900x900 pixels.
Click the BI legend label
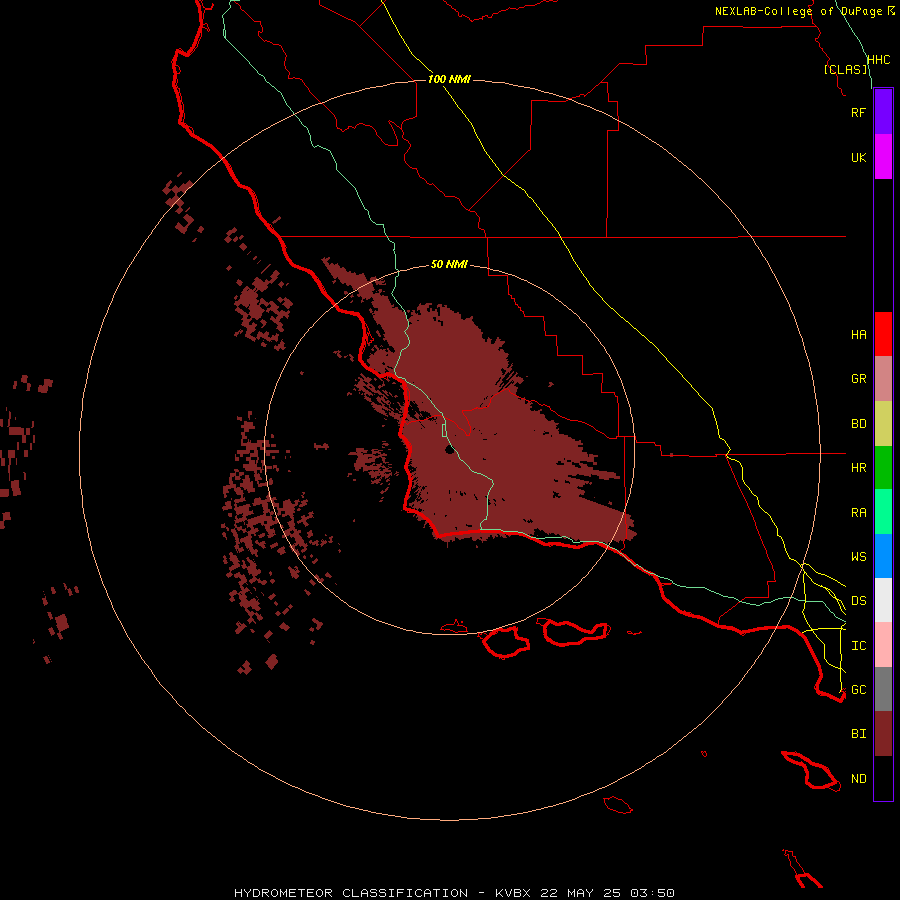click(858, 734)
